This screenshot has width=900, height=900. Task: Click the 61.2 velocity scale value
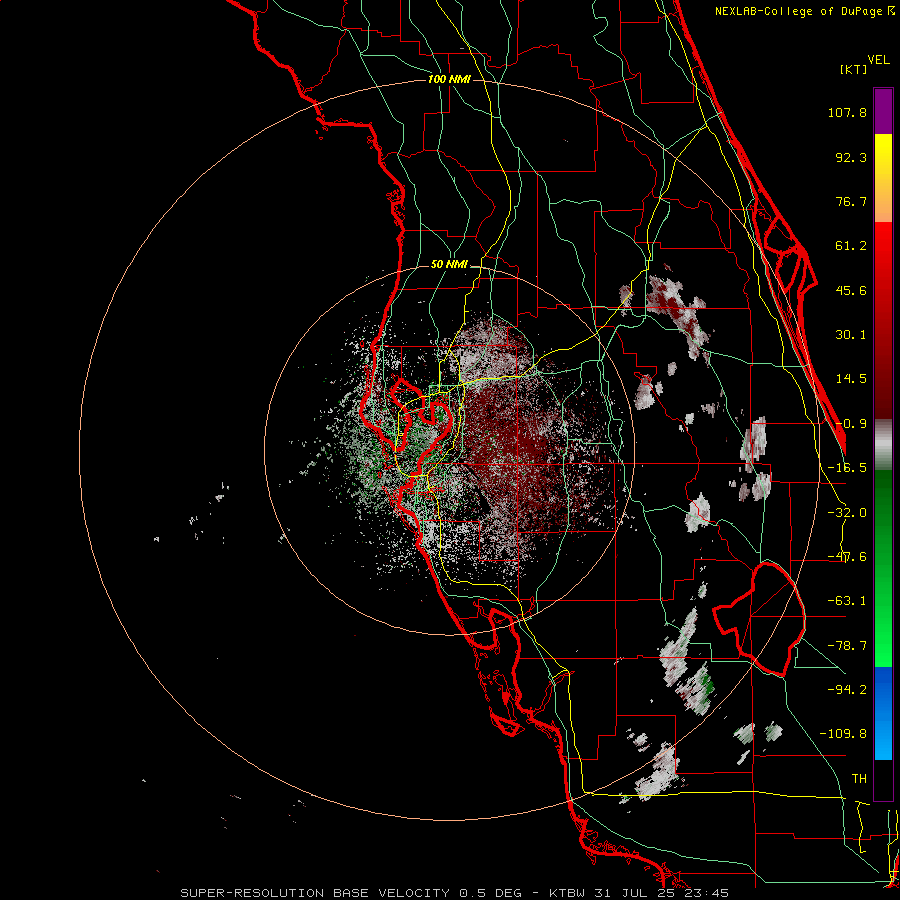point(851,246)
